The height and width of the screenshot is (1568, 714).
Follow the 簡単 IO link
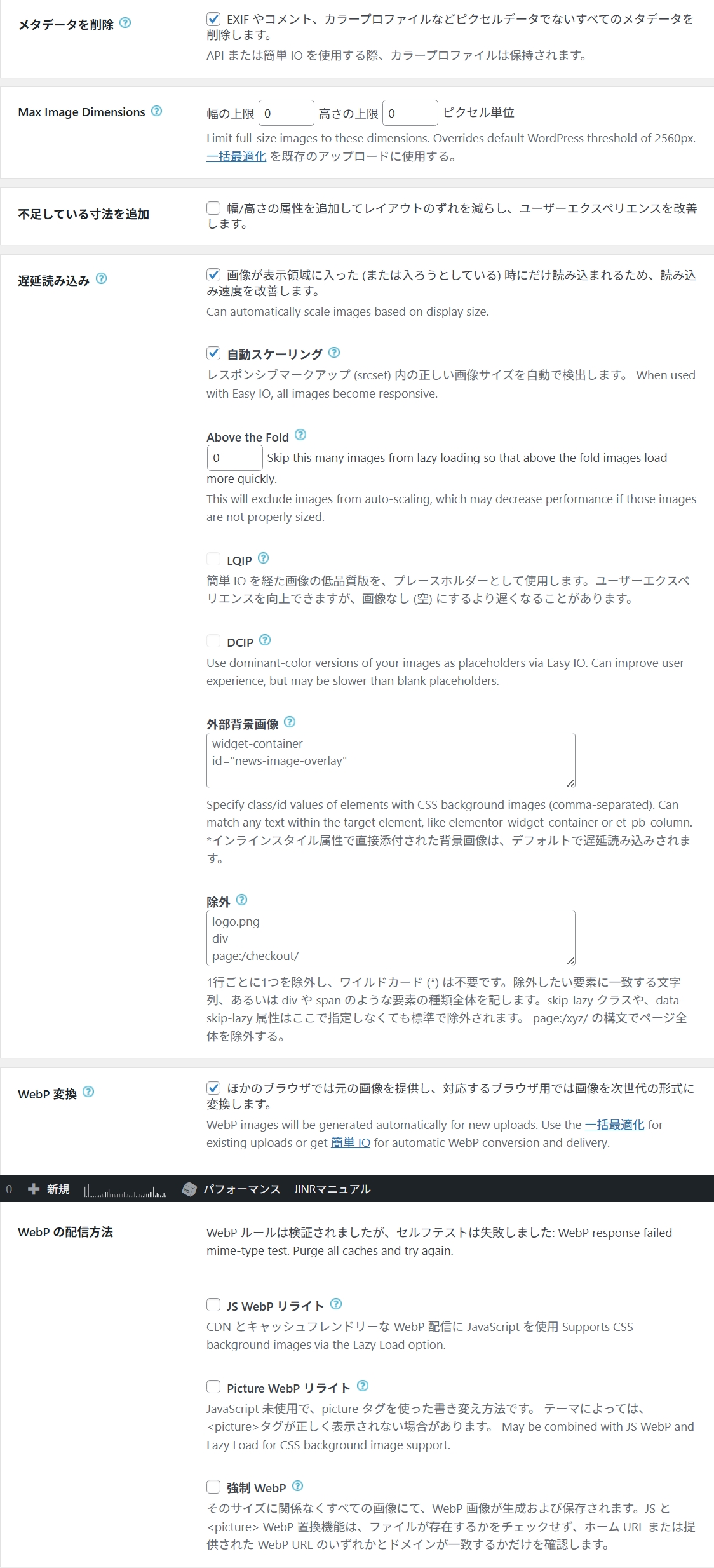[x=351, y=1142]
